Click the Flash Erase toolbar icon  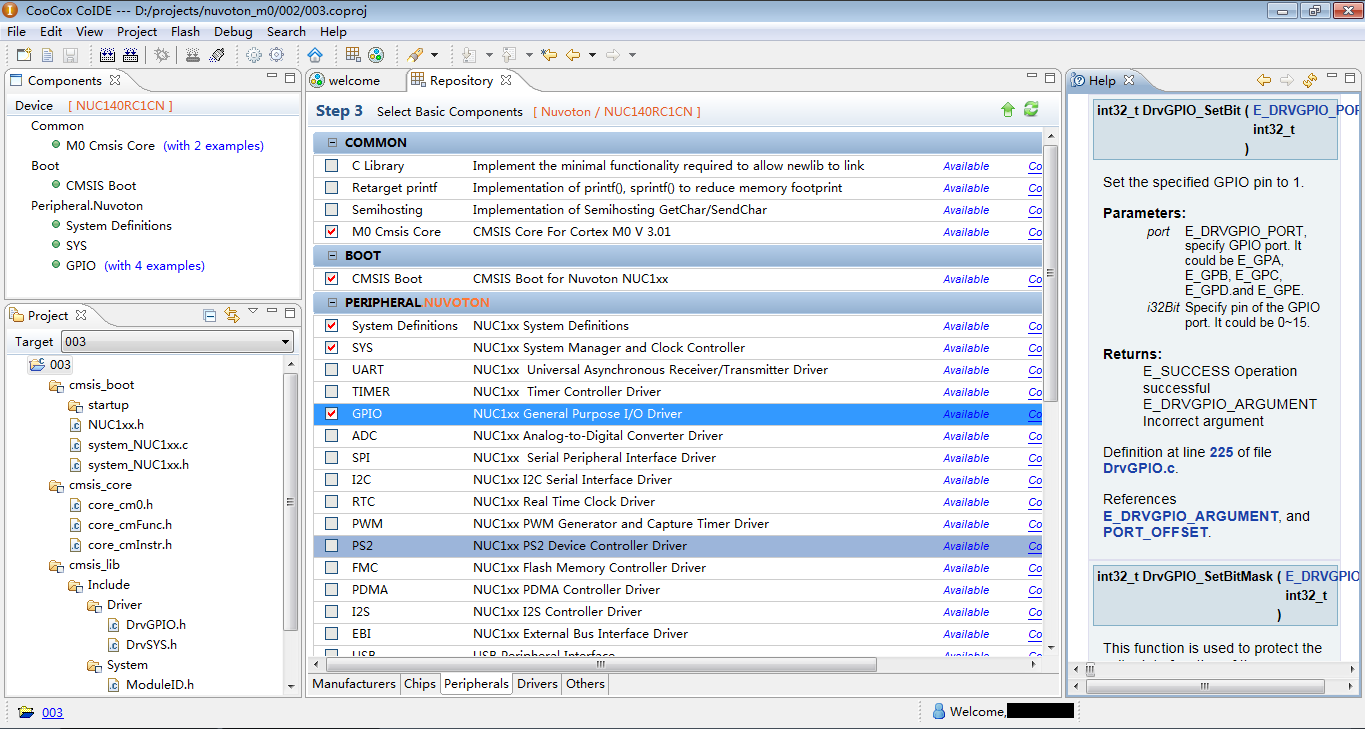click(217, 55)
